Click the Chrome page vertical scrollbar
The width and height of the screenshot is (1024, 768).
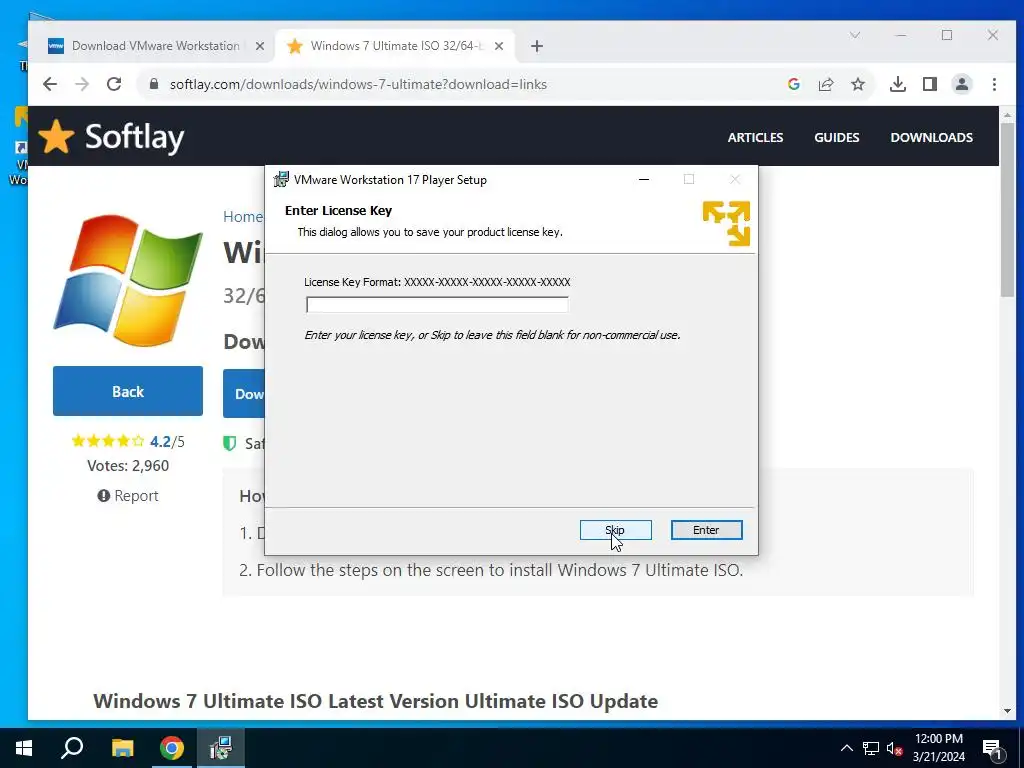tap(1007, 209)
